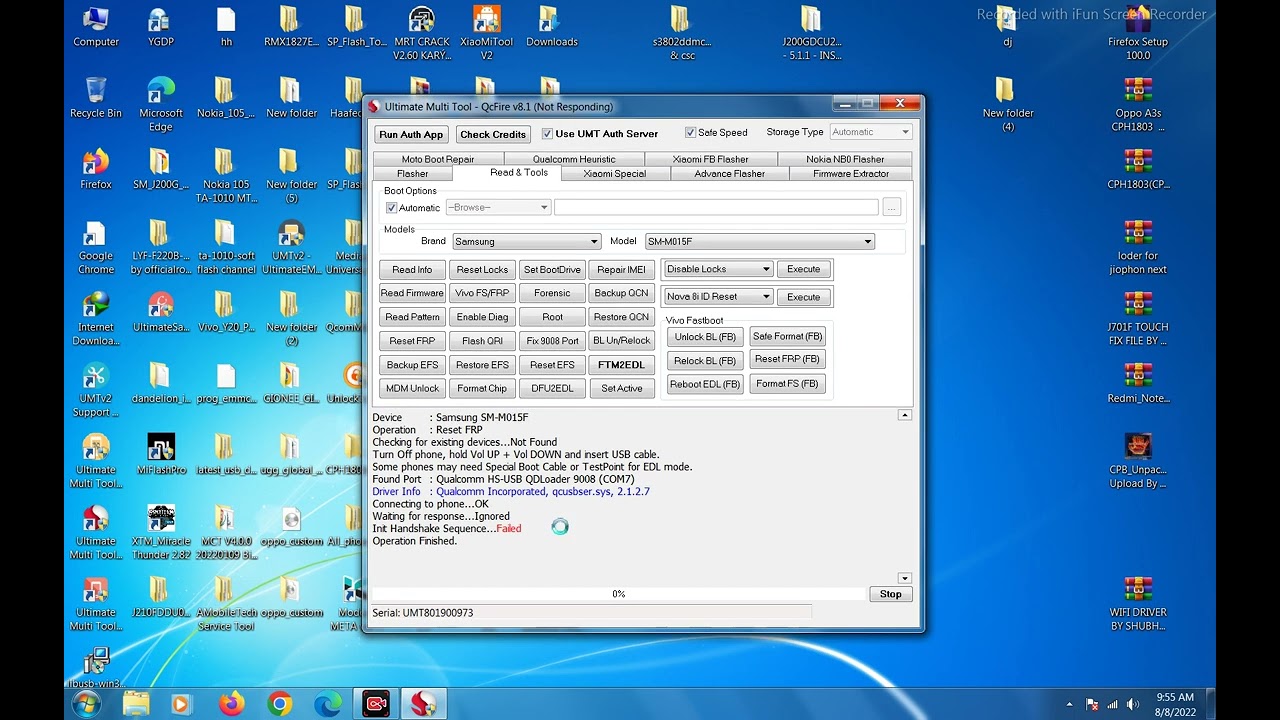
Task: Click the log scroll-down arrow
Action: pyautogui.click(x=904, y=578)
